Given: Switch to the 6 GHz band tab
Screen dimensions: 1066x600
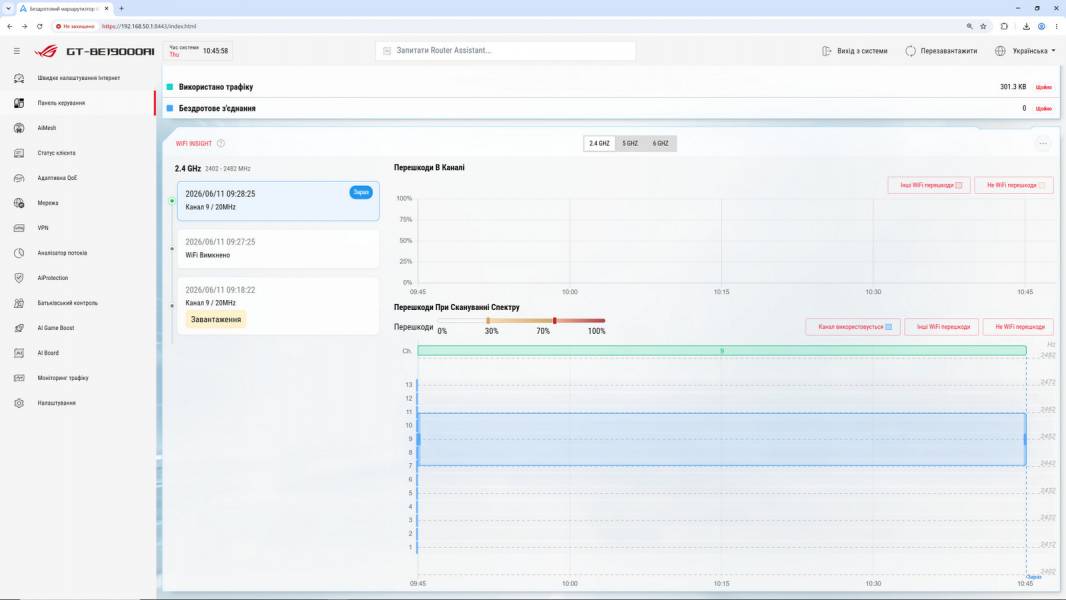Looking at the screenshot, I should coord(661,143).
